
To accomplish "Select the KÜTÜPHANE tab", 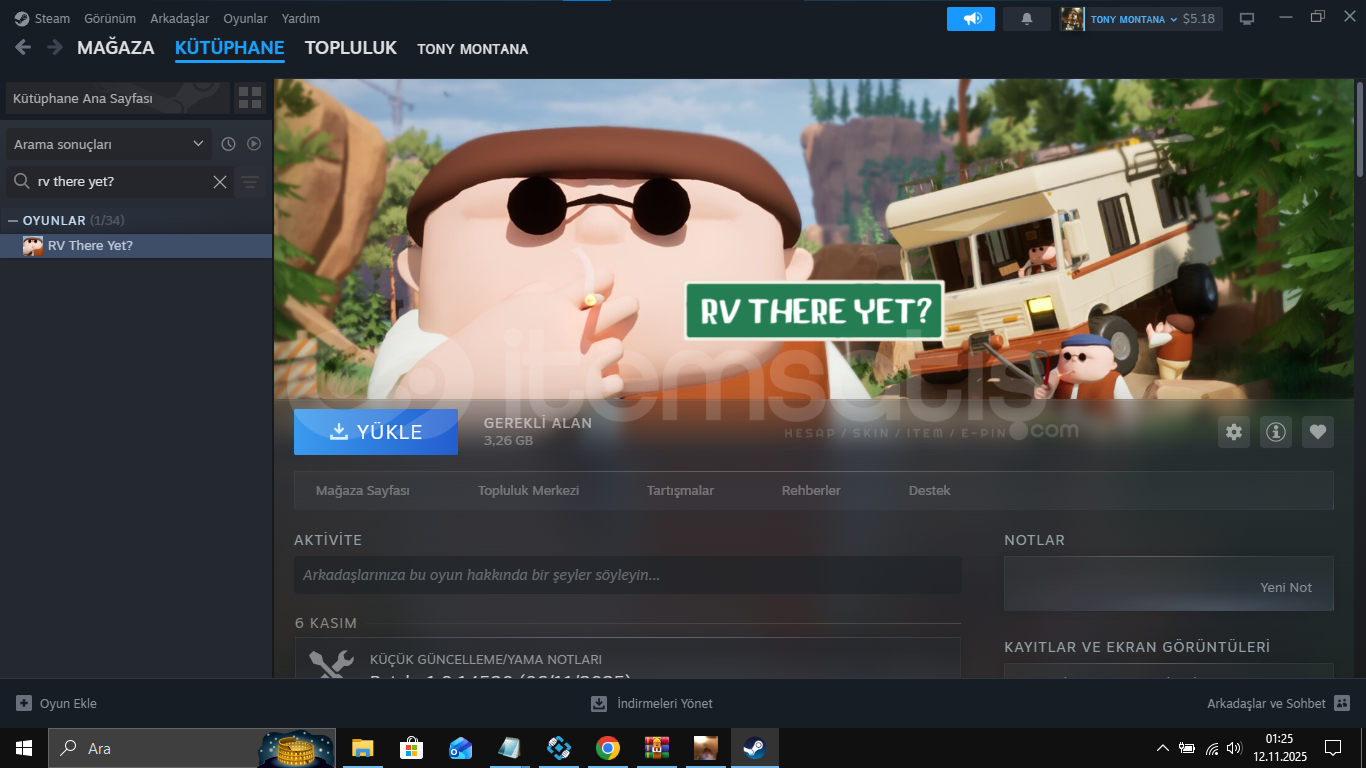I will 230,48.
